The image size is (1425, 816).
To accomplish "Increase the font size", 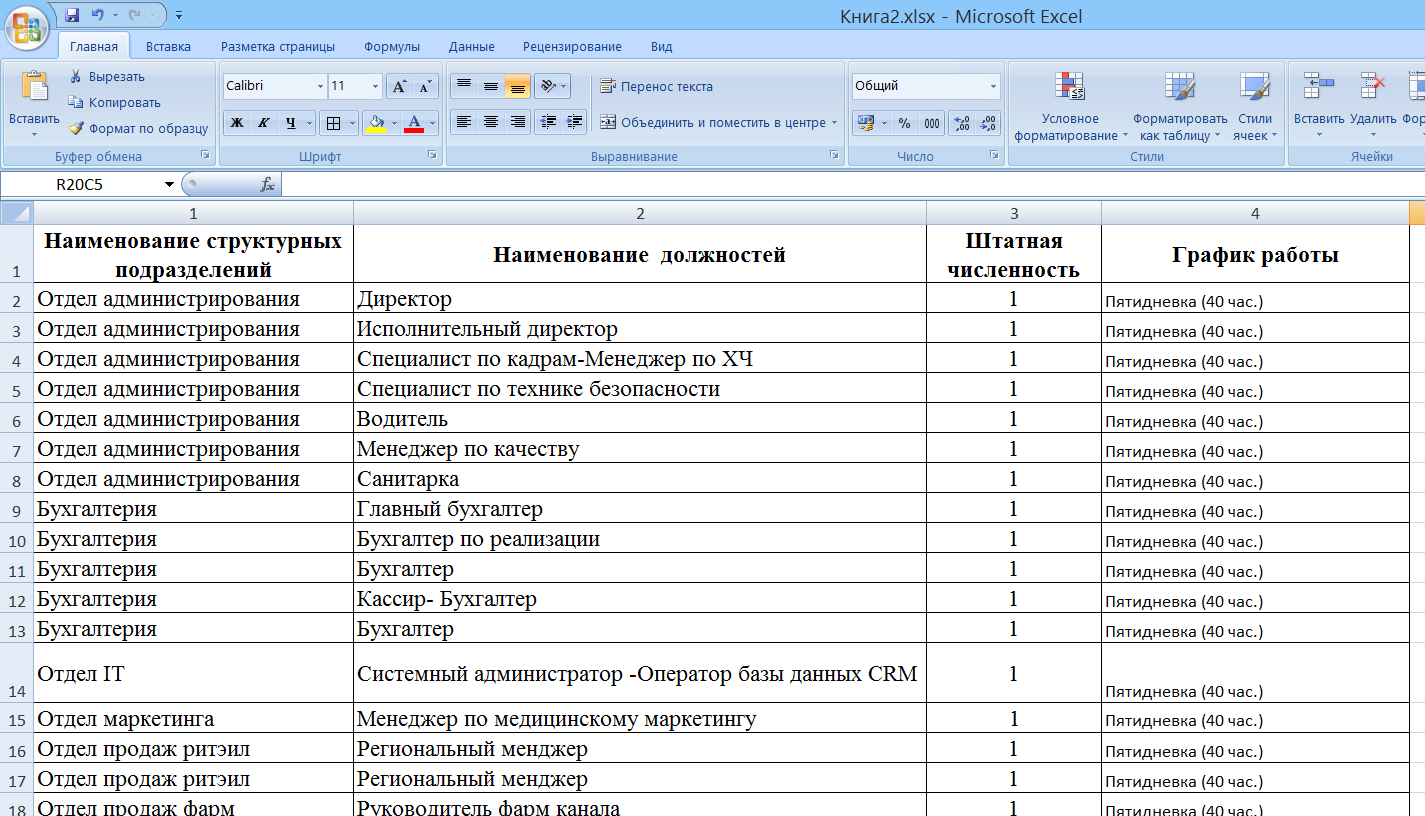I will [399, 86].
